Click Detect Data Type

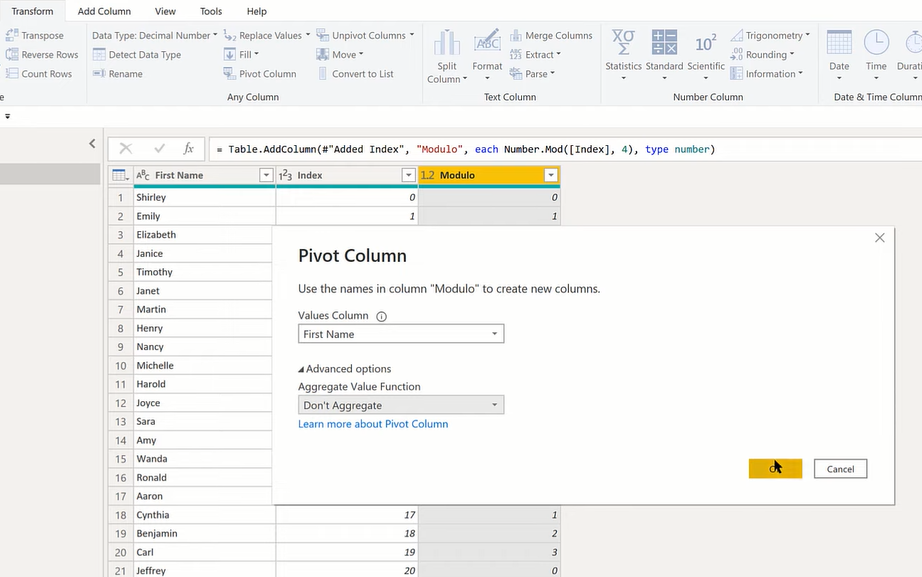pos(137,55)
